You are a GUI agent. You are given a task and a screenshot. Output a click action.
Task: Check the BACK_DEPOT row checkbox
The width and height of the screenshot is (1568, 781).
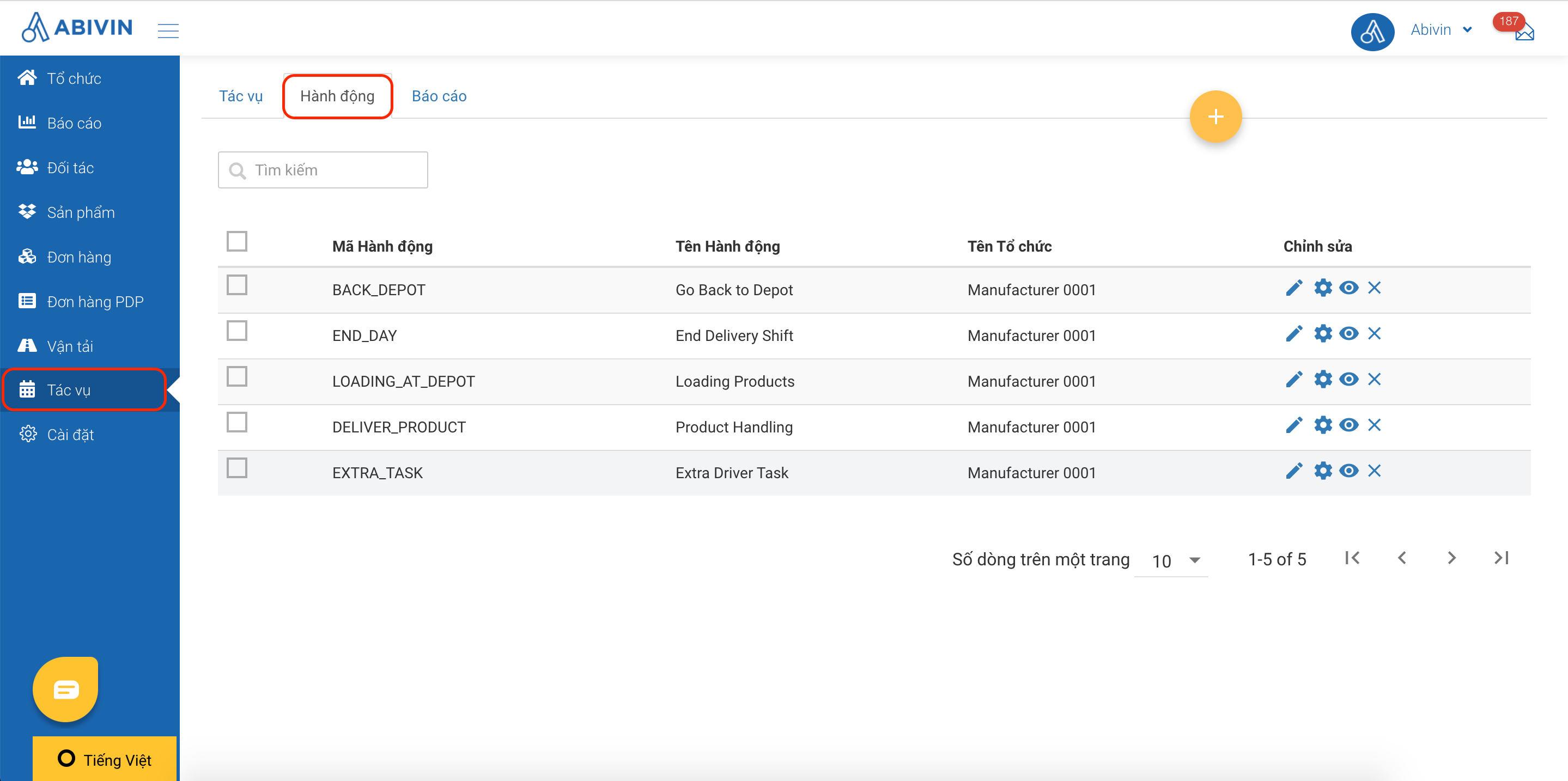coord(237,285)
